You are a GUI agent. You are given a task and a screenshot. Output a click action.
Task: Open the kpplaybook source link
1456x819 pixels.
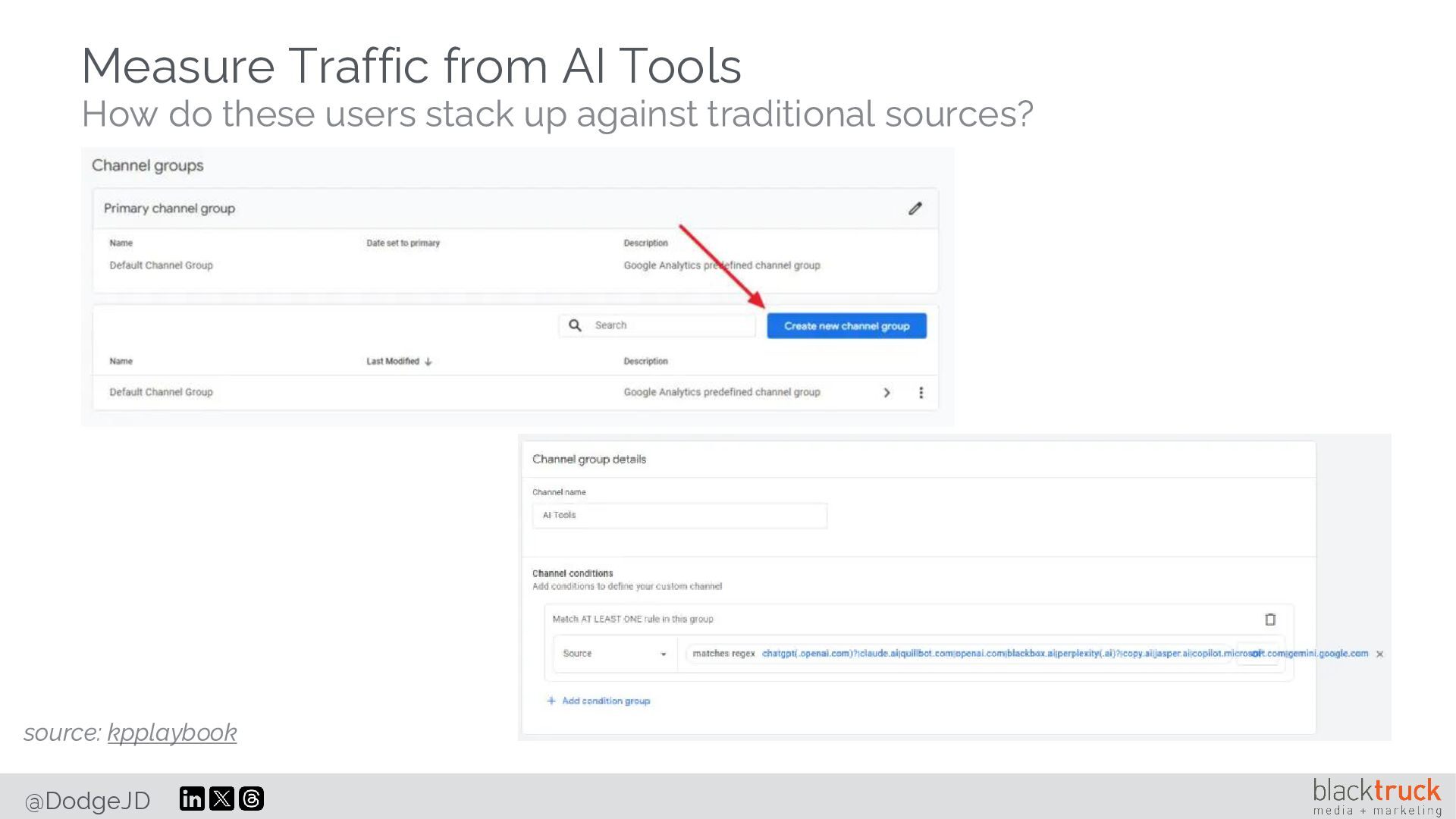(x=172, y=733)
